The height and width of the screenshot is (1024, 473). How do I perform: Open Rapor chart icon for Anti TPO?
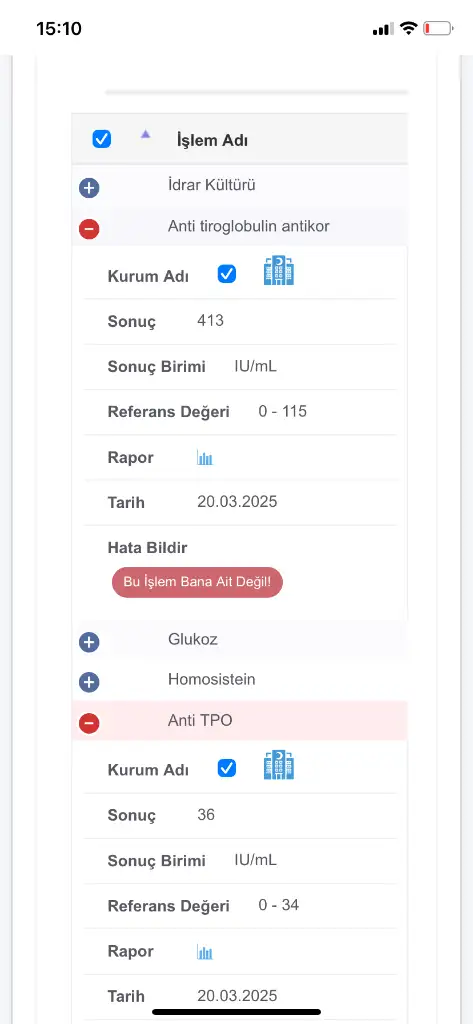205,952
